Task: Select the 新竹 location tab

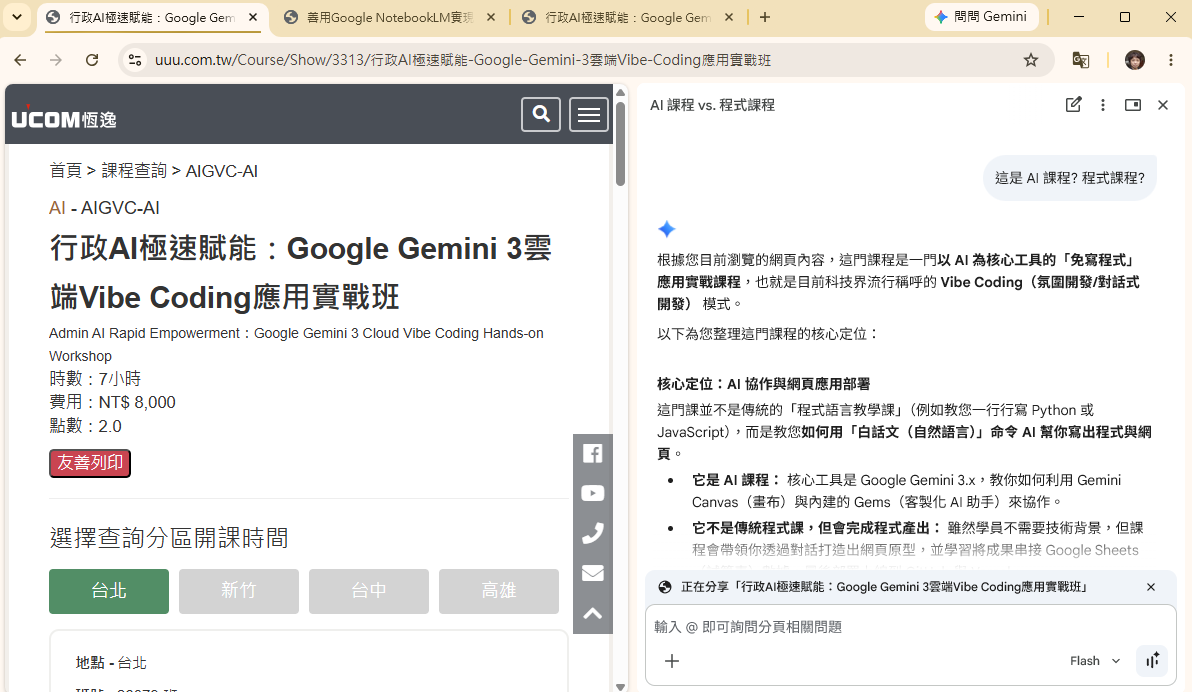Action: [x=239, y=591]
